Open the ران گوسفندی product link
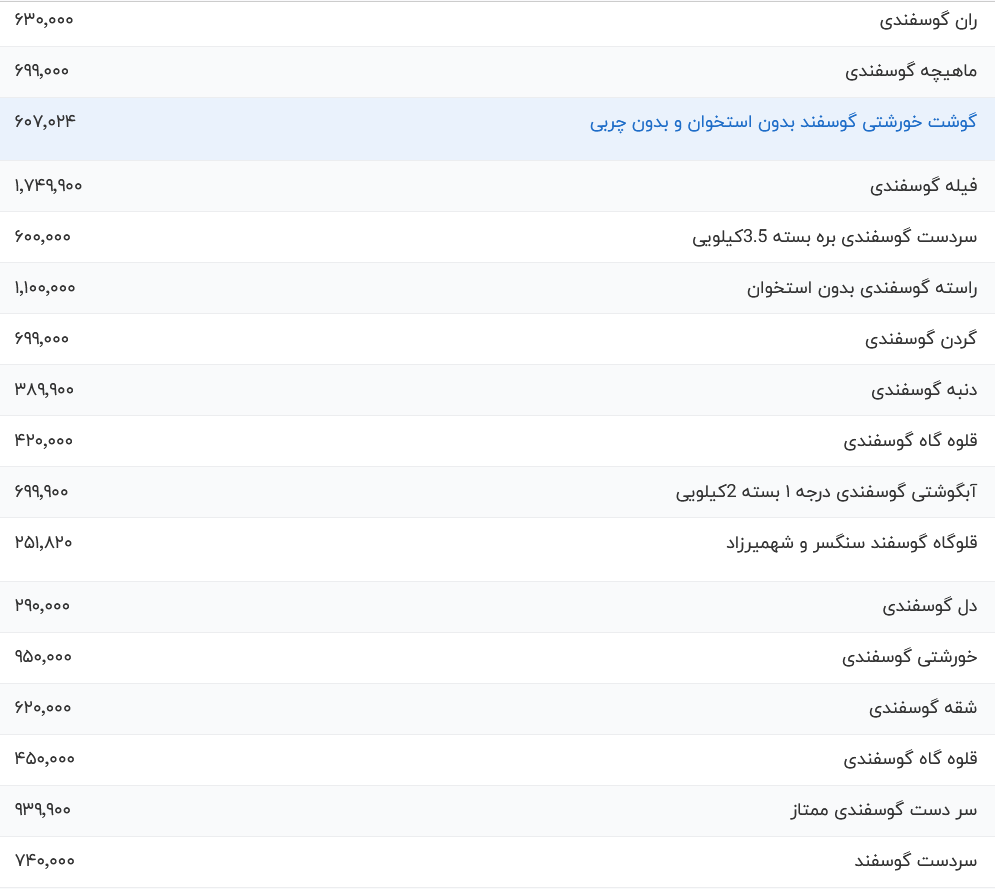Screen dimensions: 995x889 point(928,20)
